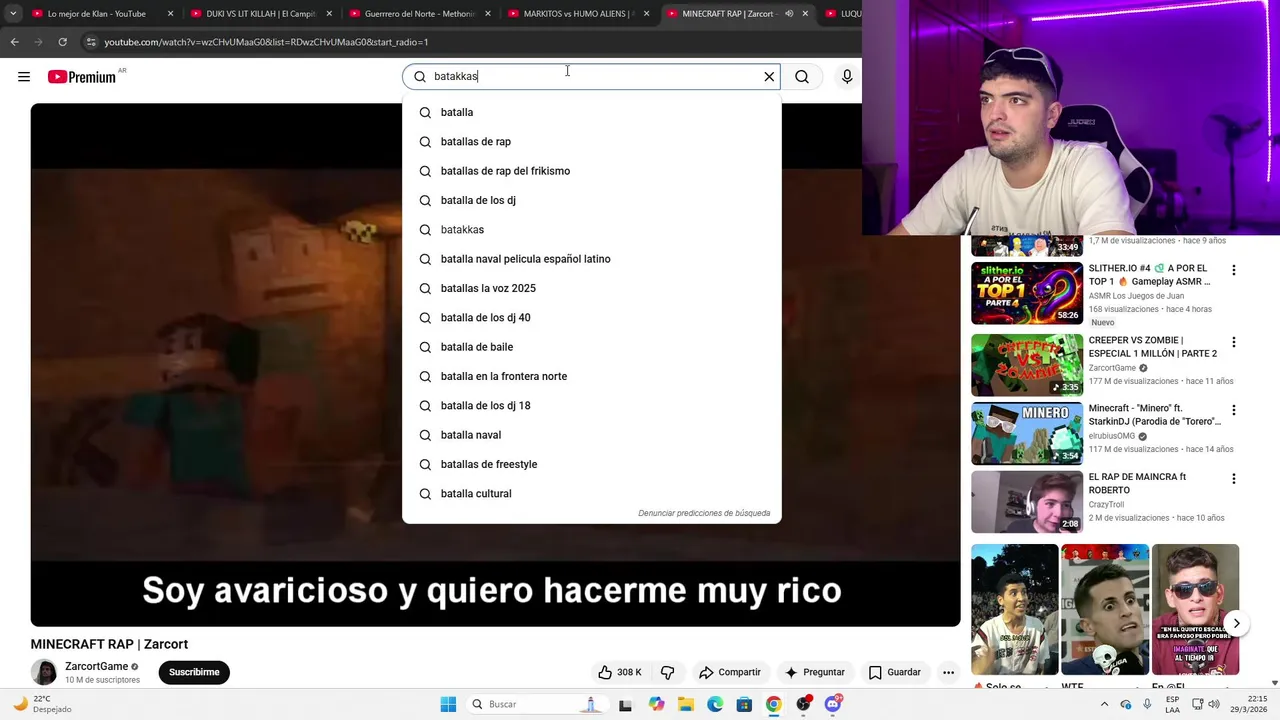Viewport: 1280px width, 720px height.
Task: Open options for the Minero video
Action: tap(1233, 410)
